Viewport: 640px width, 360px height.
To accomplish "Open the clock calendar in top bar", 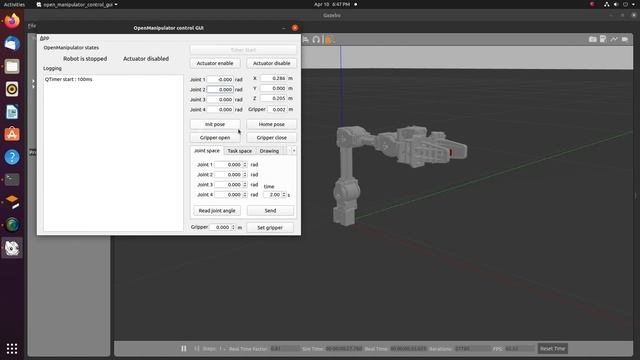I will pyautogui.click(x=332, y=4).
